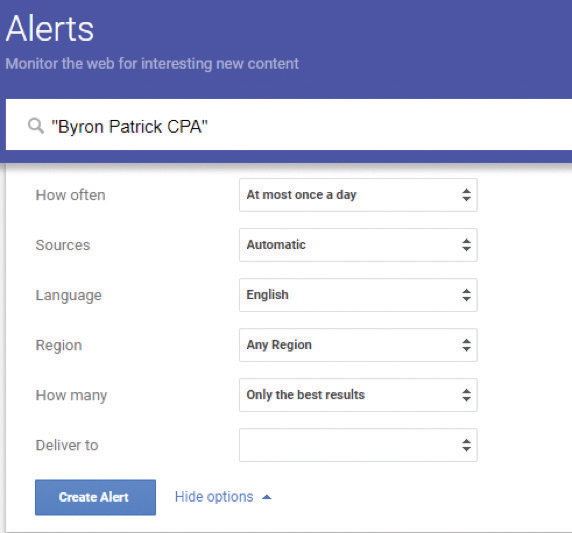Click the arrows icon on How many select
The height and width of the screenshot is (533, 572).
pyautogui.click(x=466, y=395)
